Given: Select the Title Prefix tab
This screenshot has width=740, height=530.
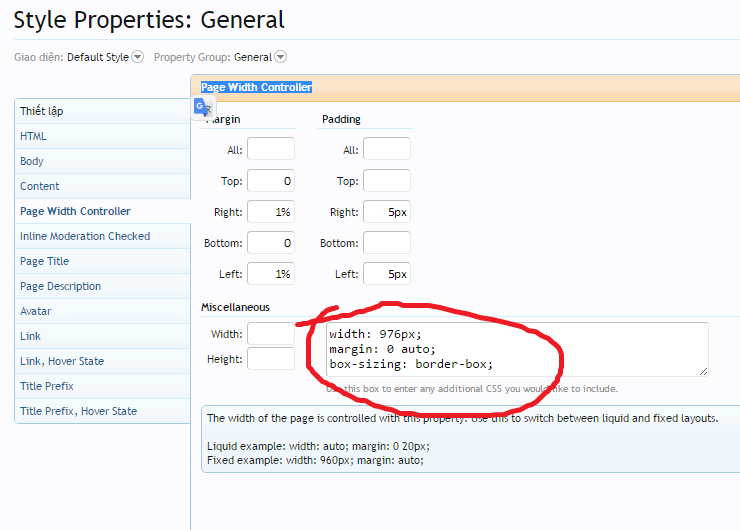Looking at the screenshot, I should point(47,386).
